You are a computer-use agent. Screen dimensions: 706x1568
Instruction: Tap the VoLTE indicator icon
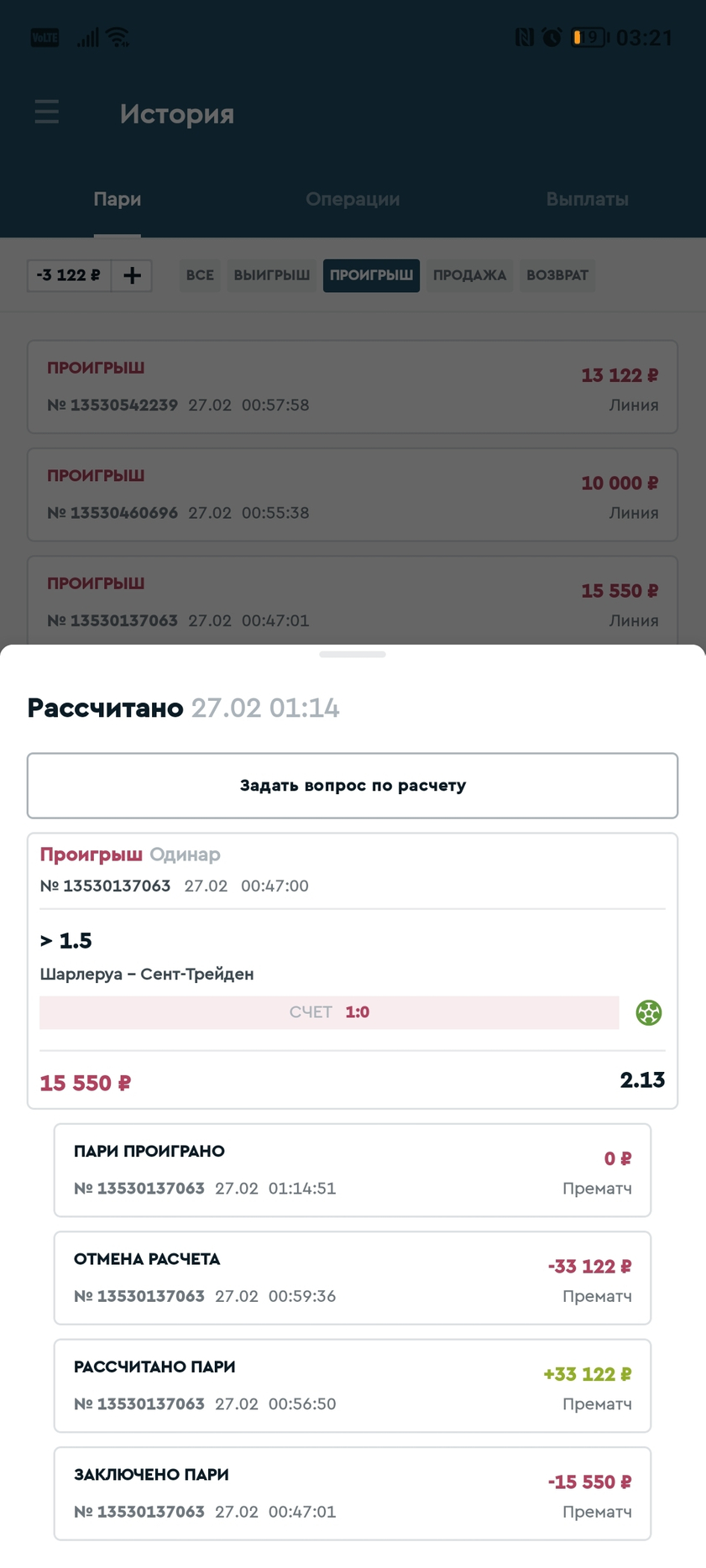44,37
